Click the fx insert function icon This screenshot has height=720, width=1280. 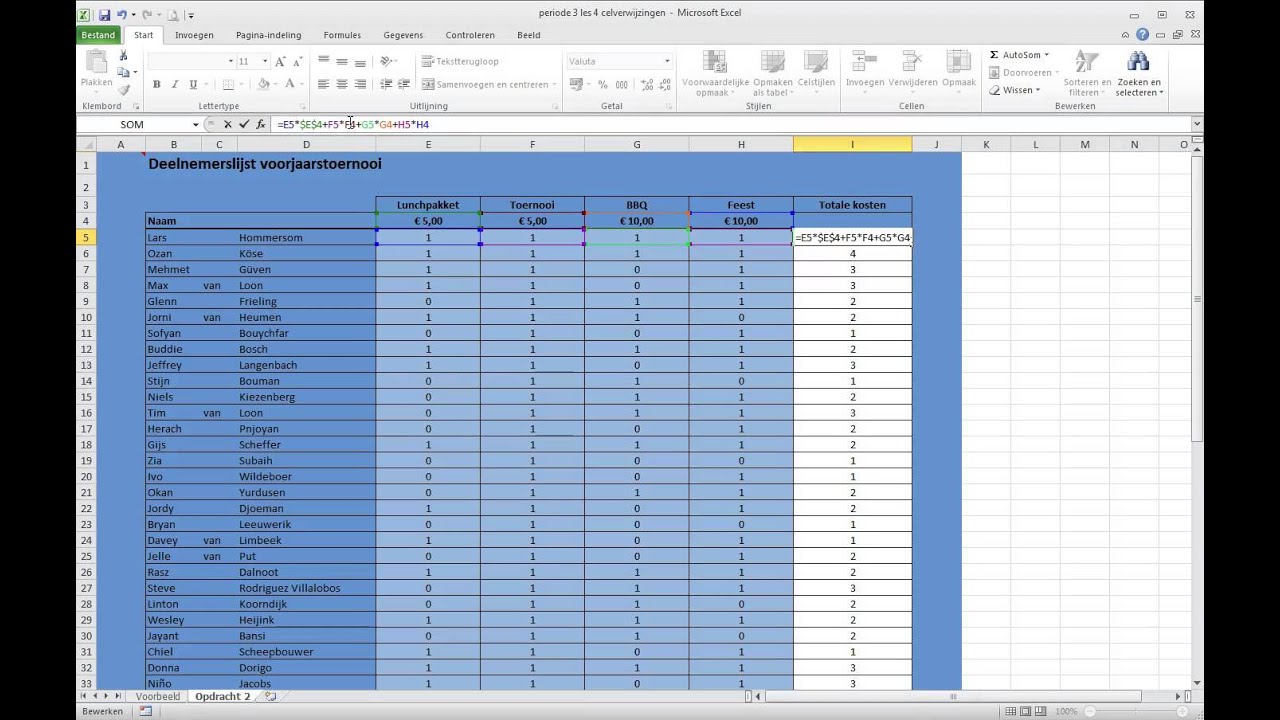pyautogui.click(x=261, y=125)
